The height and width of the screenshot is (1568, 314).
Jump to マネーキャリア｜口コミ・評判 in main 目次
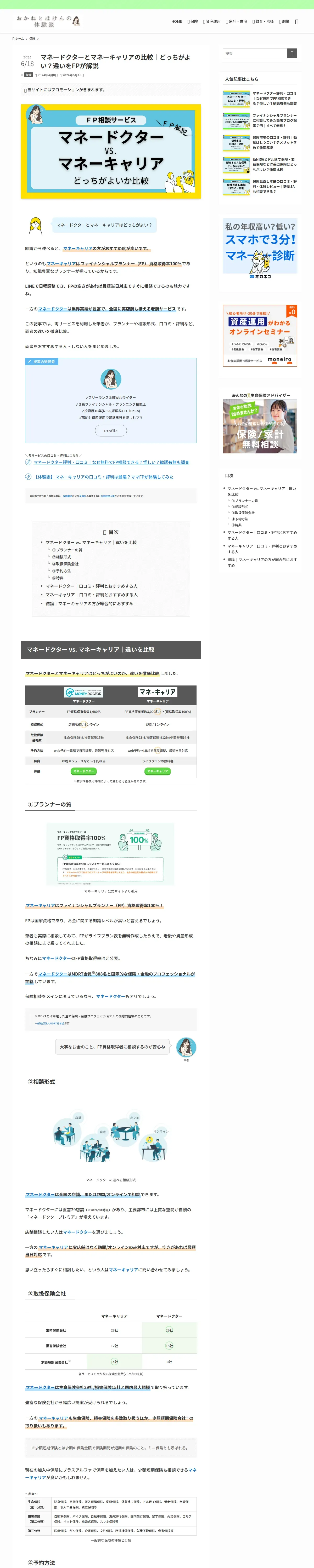(92, 595)
